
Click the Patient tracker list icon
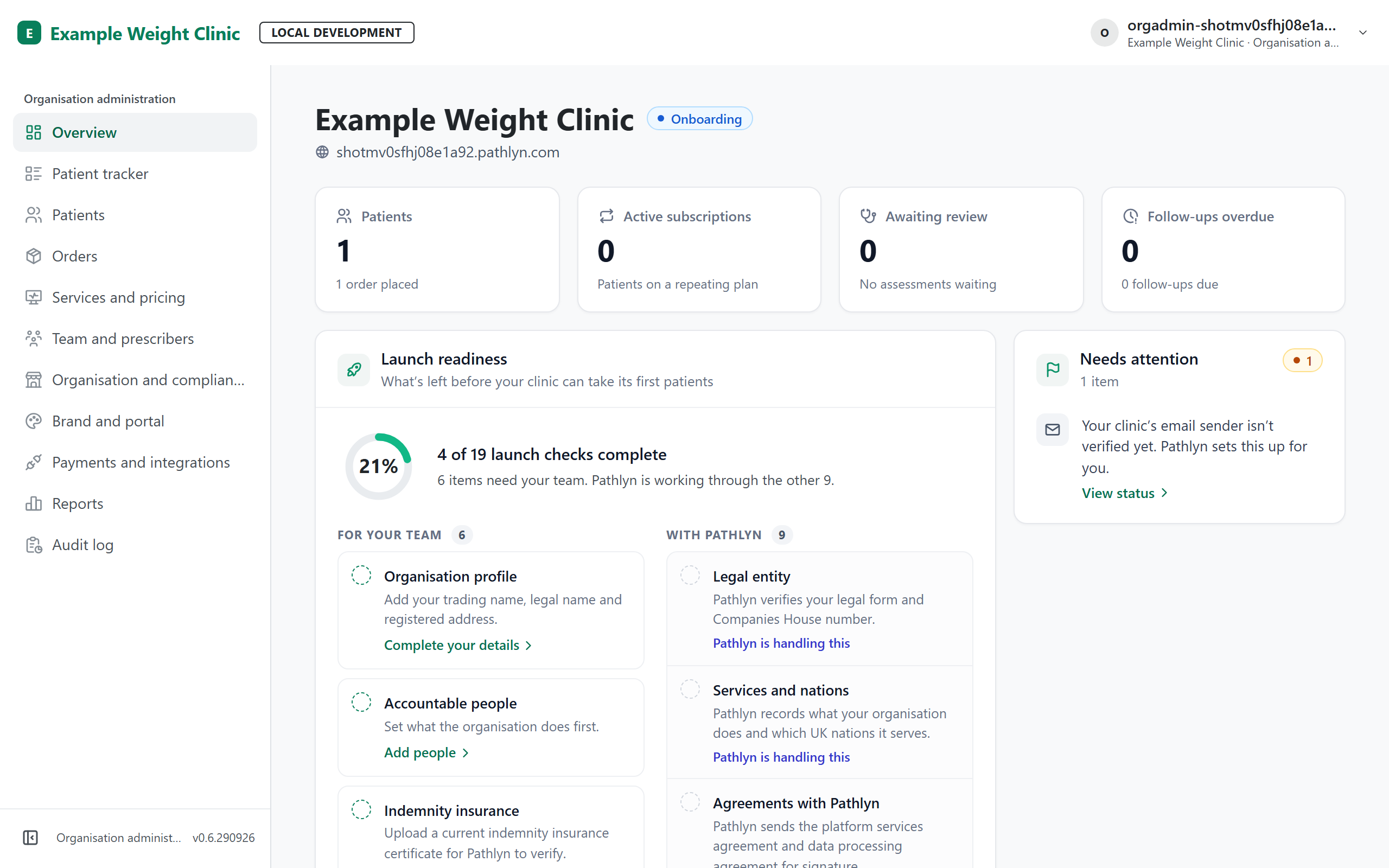[33, 174]
